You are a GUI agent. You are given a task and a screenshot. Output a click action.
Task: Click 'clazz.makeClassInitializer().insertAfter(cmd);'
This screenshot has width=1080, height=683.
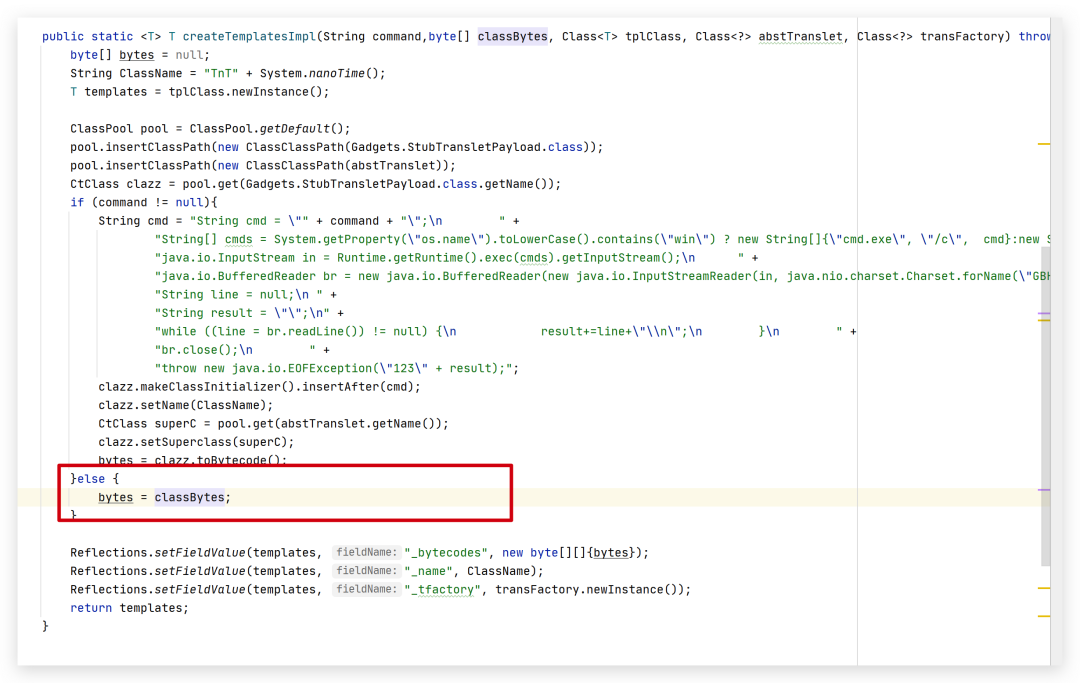pos(259,387)
